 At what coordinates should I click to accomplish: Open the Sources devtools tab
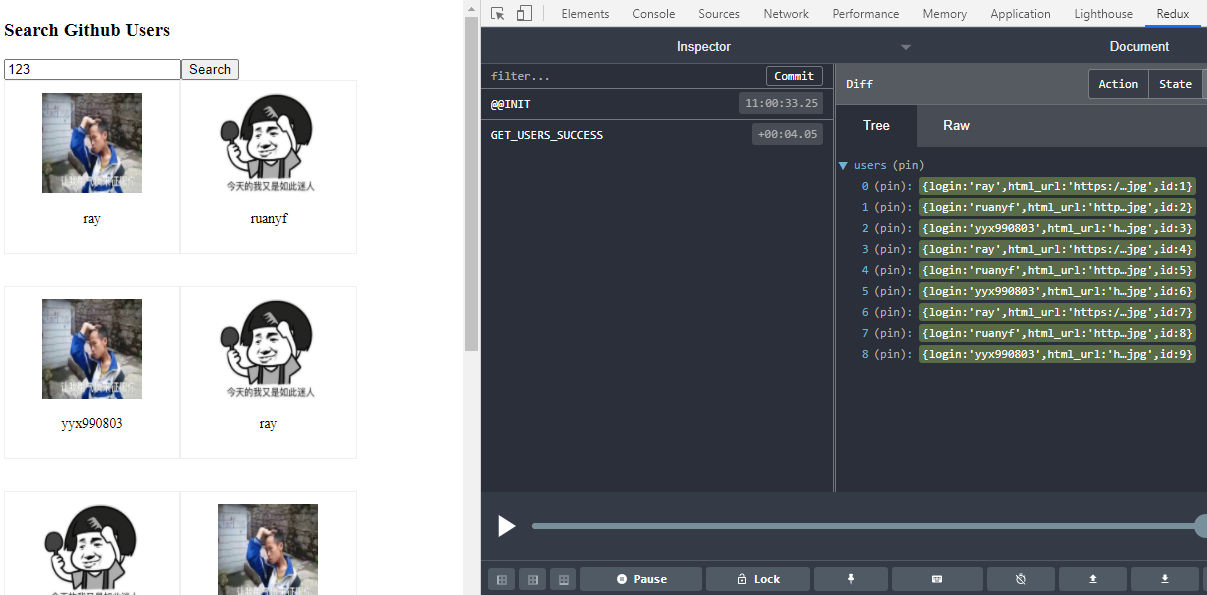[719, 14]
